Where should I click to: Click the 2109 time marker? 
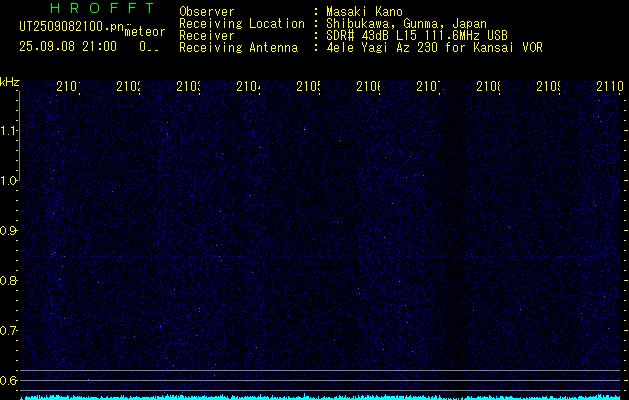coord(548,87)
